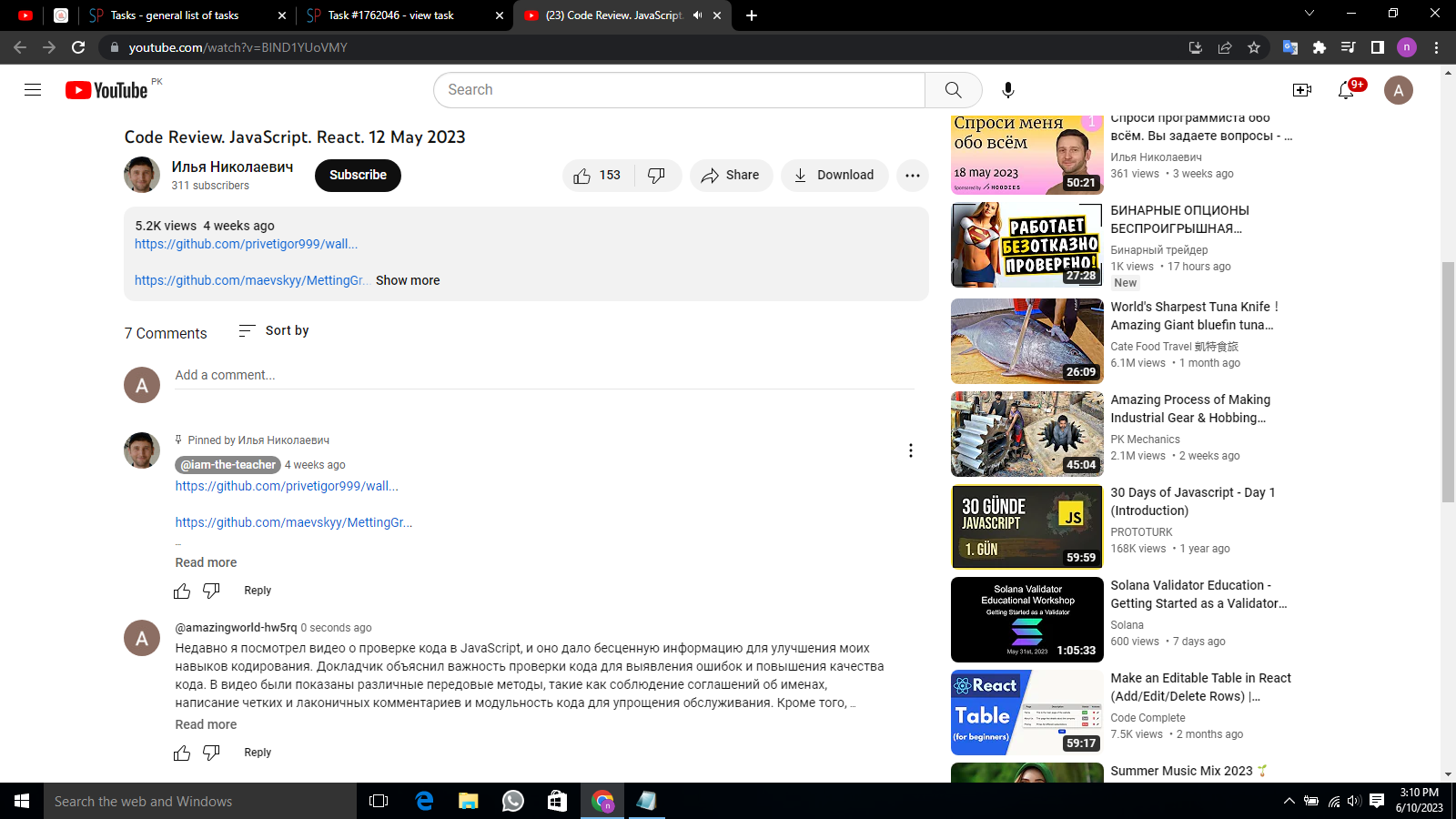1456x819 pixels.
Task: Open the 30 Days of Javascript thumbnail
Action: pyautogui.click(x=1027, y=527)
